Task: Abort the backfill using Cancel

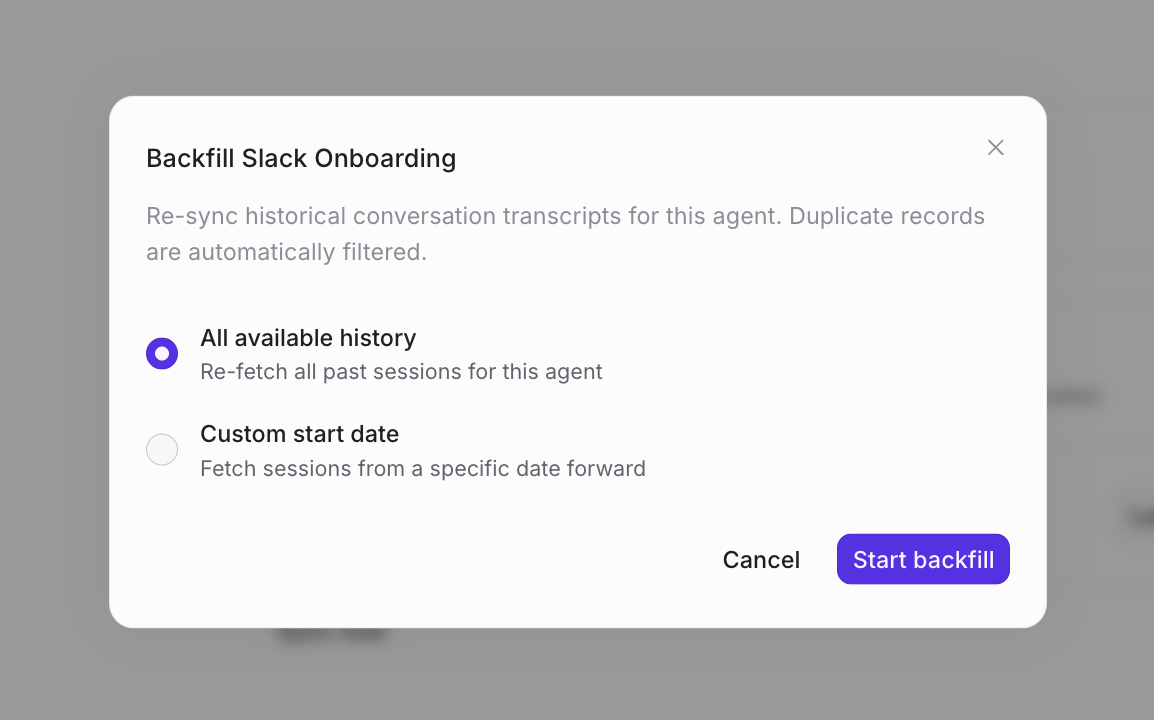Action: coord(761,560)
